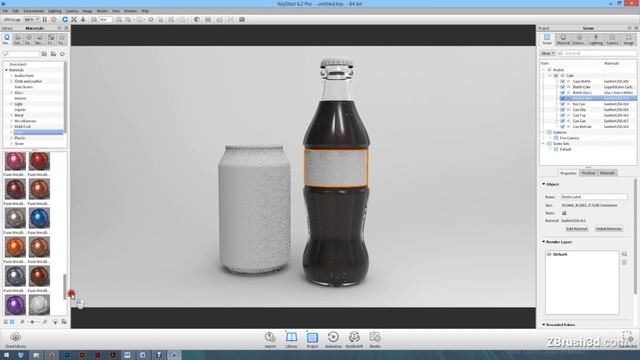Select the pan camera tool with crossed arrows
640x360 pixels.
pyautogui.click(x=74, y=19)
